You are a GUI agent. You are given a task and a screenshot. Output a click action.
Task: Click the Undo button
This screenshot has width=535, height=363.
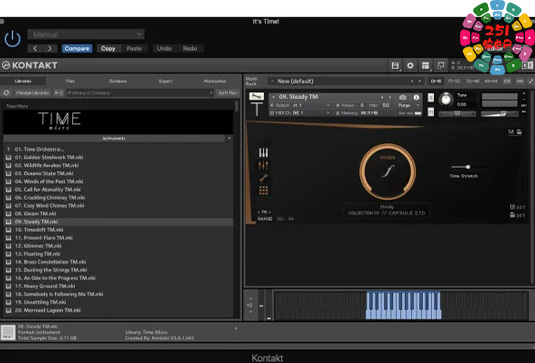164,48
